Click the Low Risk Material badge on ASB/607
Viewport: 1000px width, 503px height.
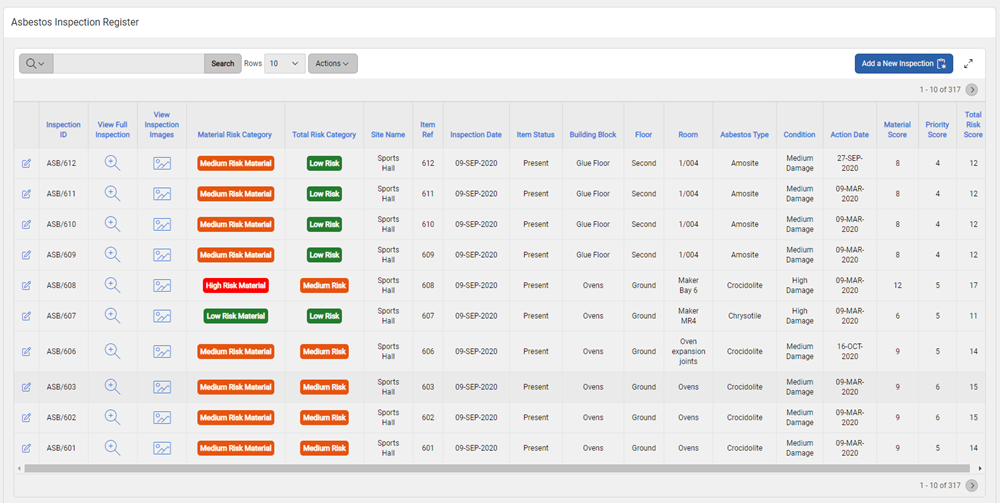[235, 316]
